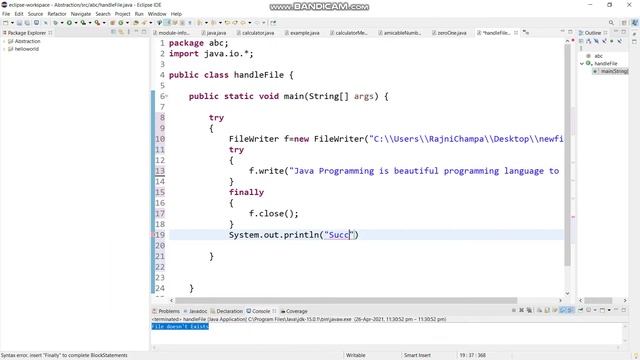Click the Search toolbar icon with flashlight
640x360 pixels.
point(144,23)
